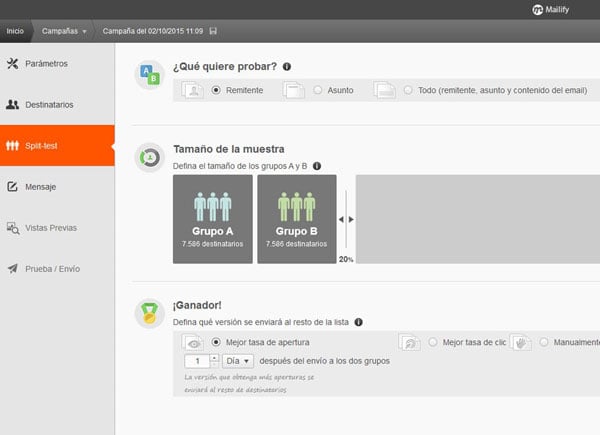The width and height of the screenshot is (600, 435).
Task: Select the Manualmente radio option
Action: tap(544, 342)
